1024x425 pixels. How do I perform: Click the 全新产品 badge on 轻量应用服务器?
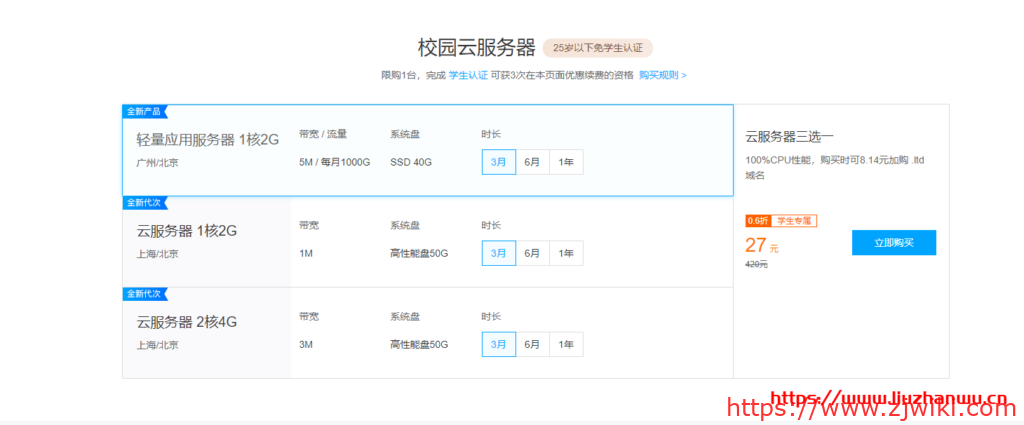(x=144, y=111)
